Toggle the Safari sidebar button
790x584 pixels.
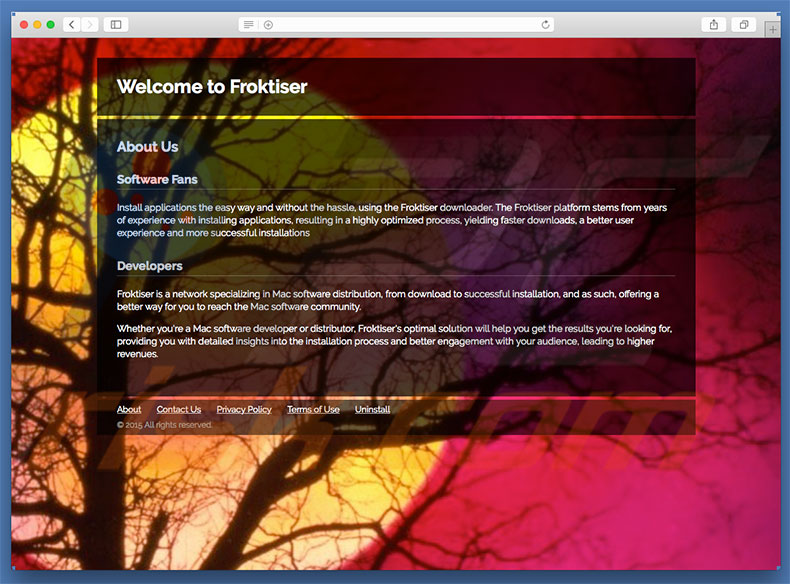tap(116, 24)
